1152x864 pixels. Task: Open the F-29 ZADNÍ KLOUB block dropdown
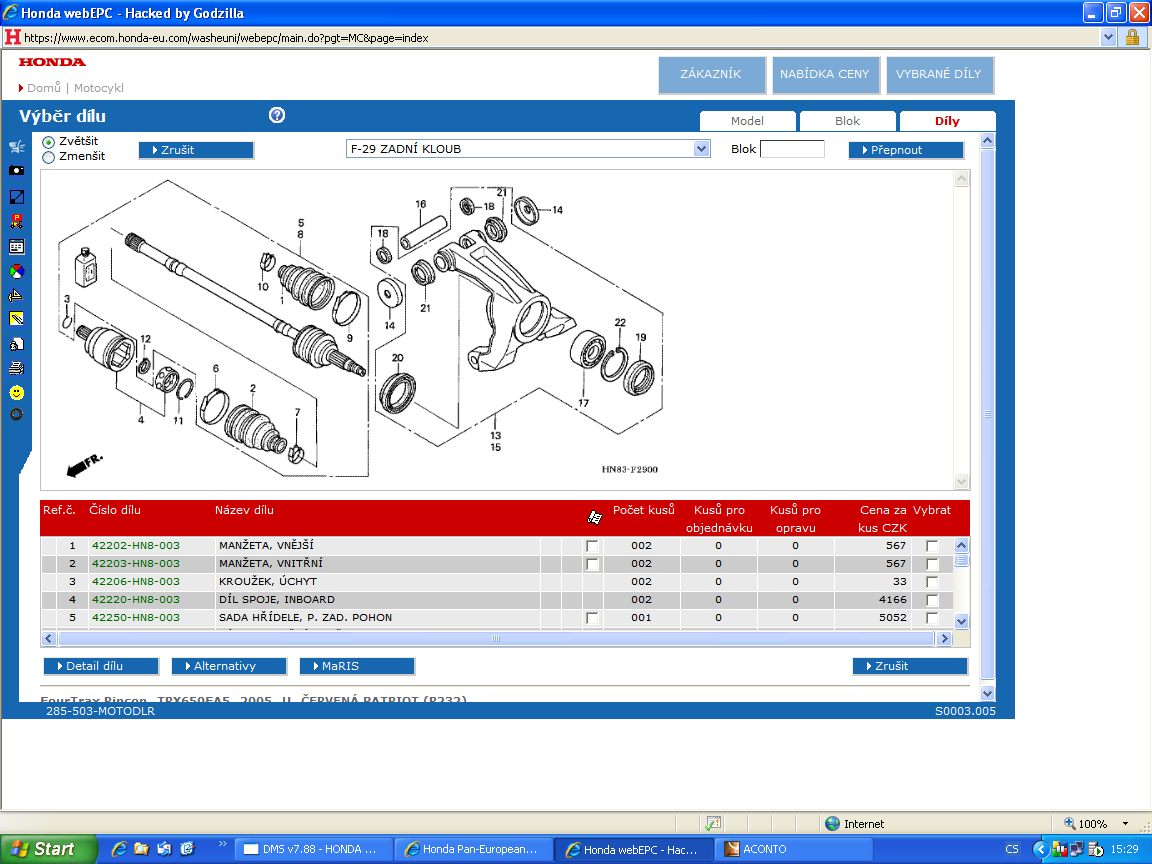click(x=702, y=148)
